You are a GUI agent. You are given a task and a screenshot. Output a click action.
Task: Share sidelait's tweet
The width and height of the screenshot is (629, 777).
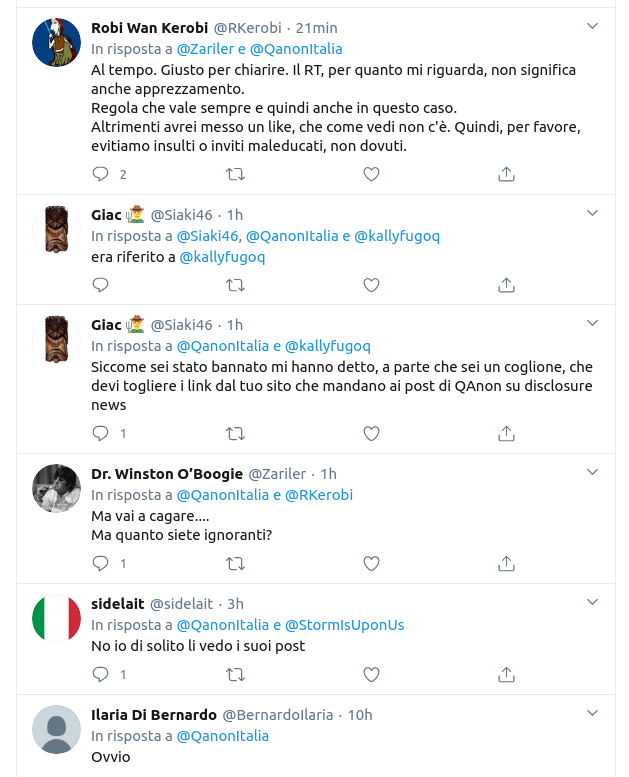point(506,674)
